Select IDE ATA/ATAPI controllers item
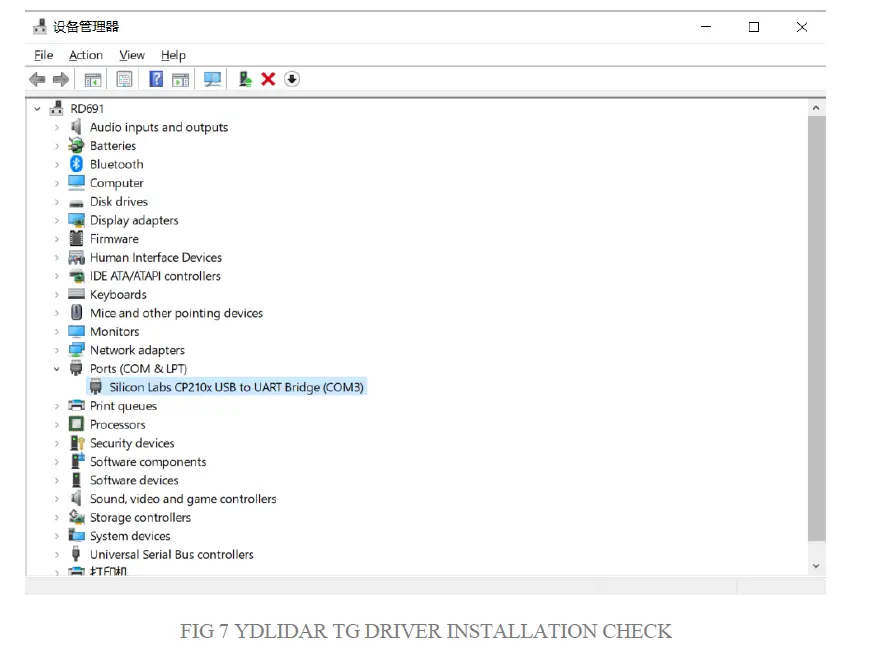890x668 pixels. point(155,276)
